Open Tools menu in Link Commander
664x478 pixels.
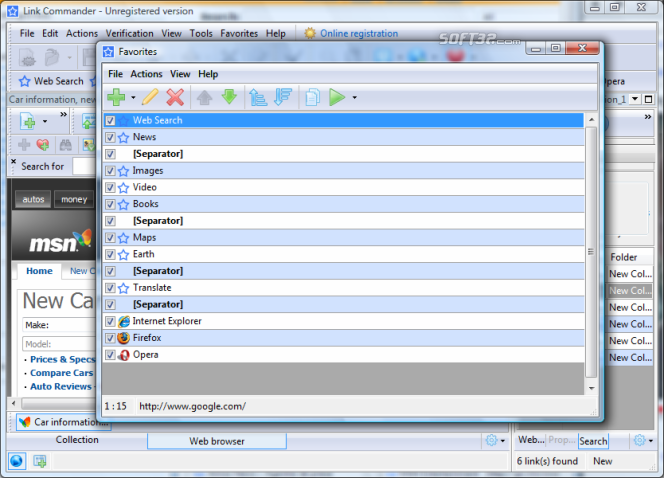[x=201, y=33]
